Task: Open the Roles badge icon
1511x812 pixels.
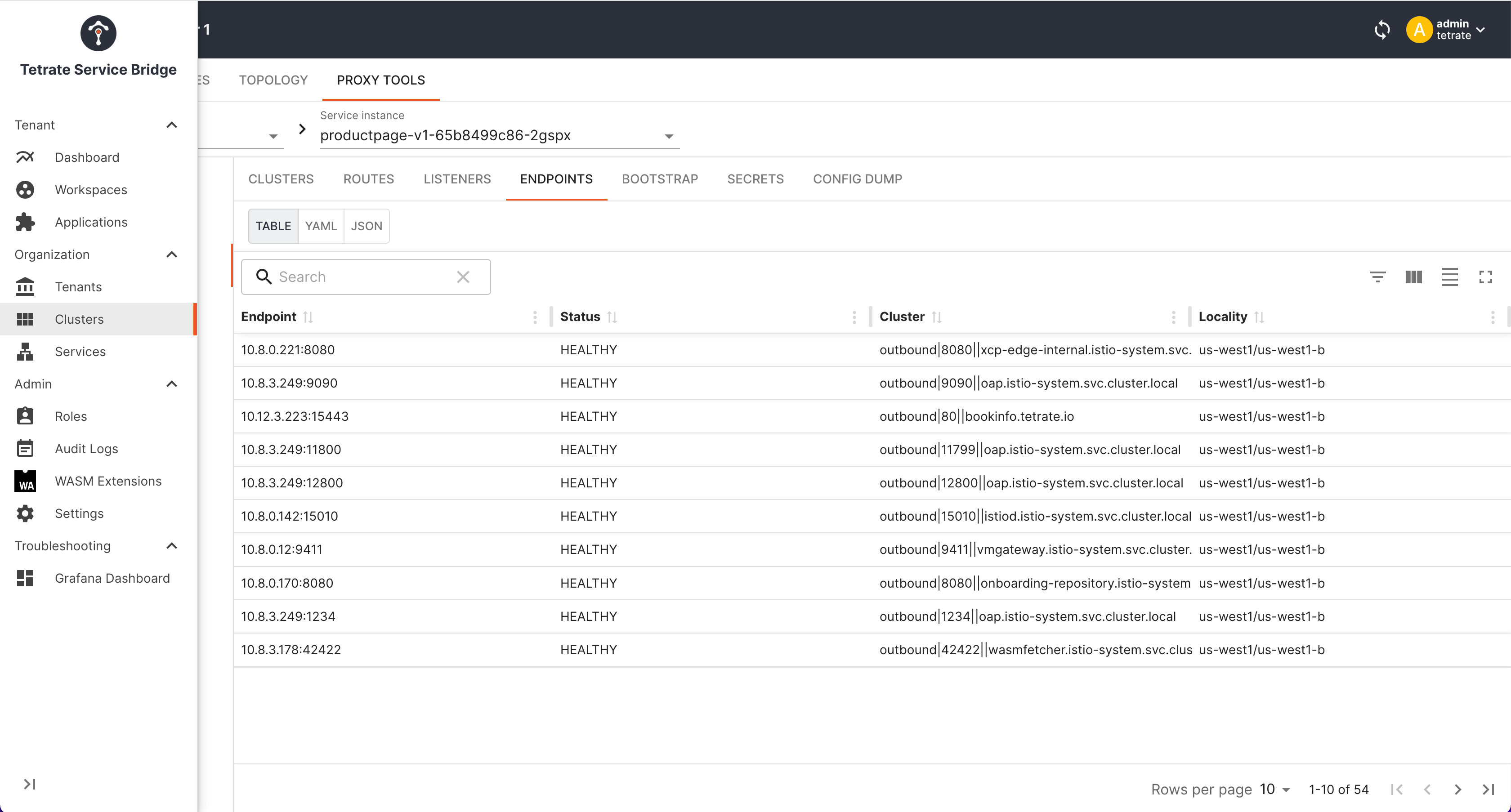Action: coord(25,416)
